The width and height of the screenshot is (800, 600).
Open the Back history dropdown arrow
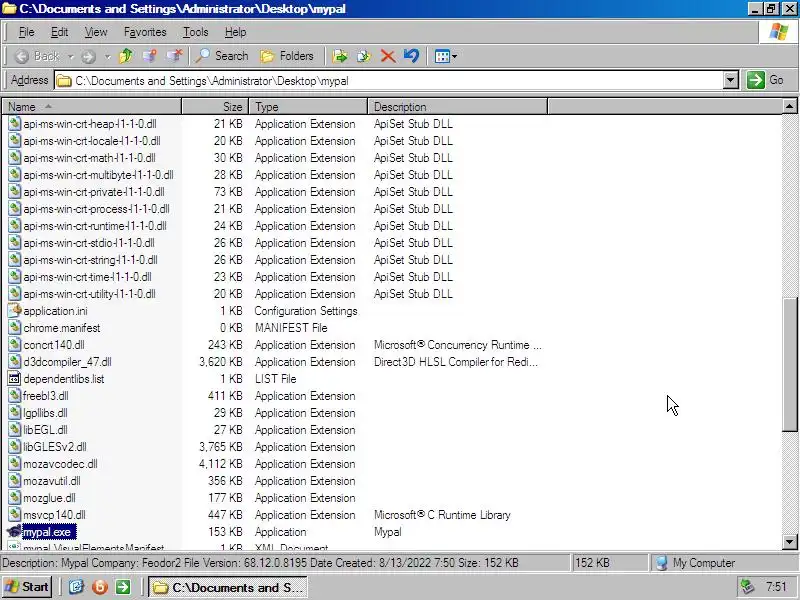(x=71, y=56)
